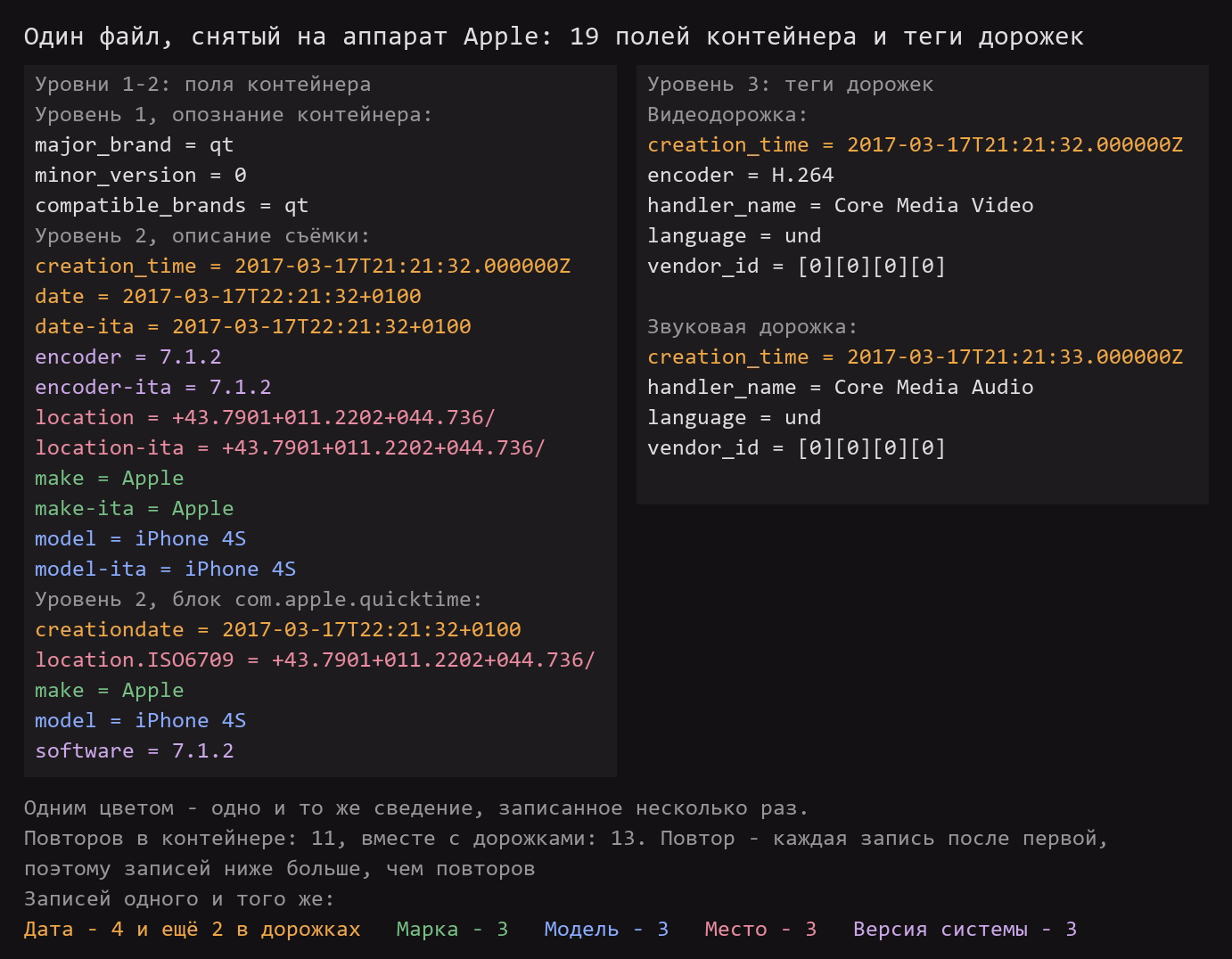This screenshot has width=1232, height=959.
Task: Click the "Звуковая дорожка:" subheading
Action: coord(752,327)
